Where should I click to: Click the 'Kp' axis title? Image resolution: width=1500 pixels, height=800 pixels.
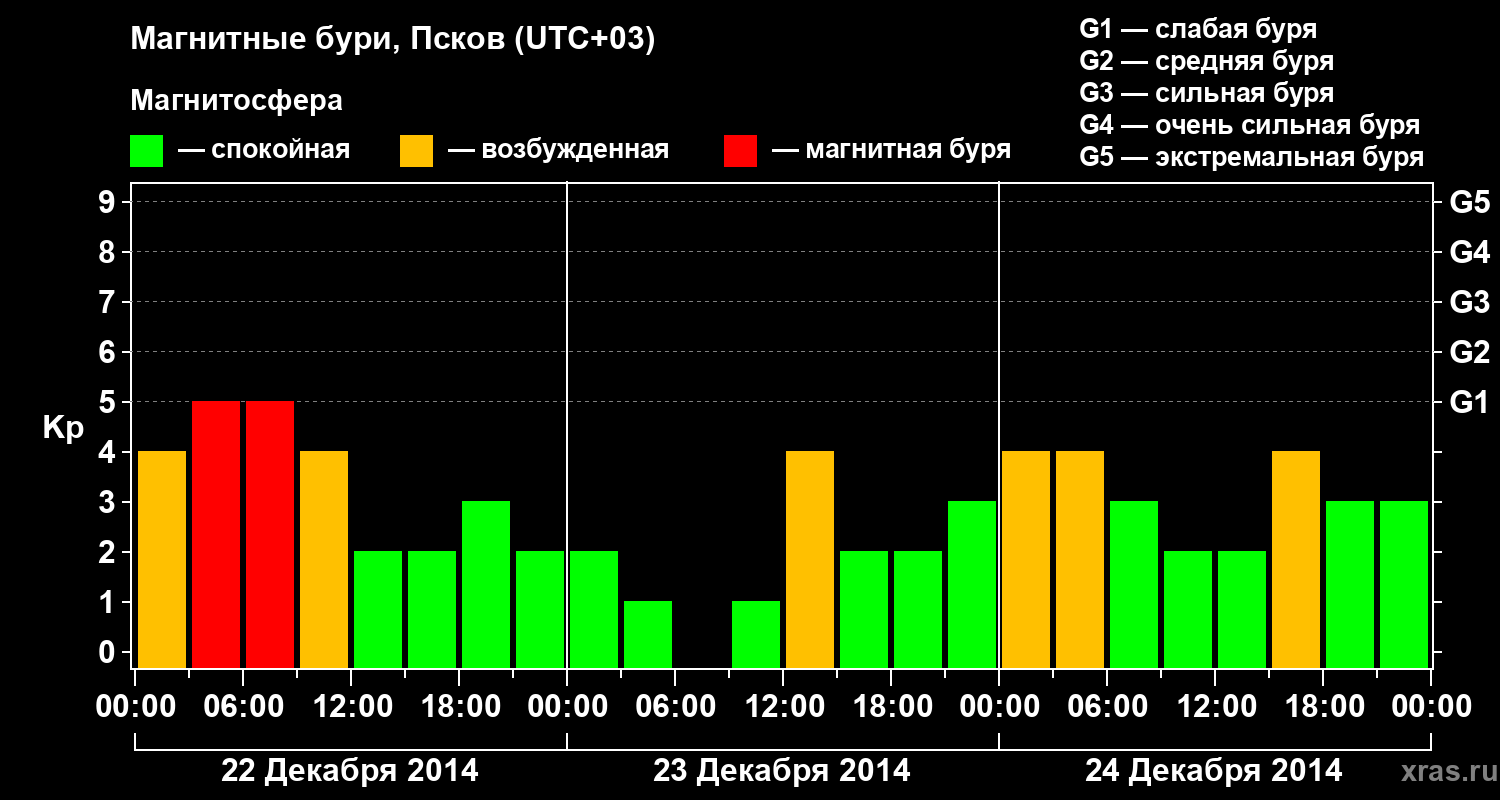coord(64,428)
